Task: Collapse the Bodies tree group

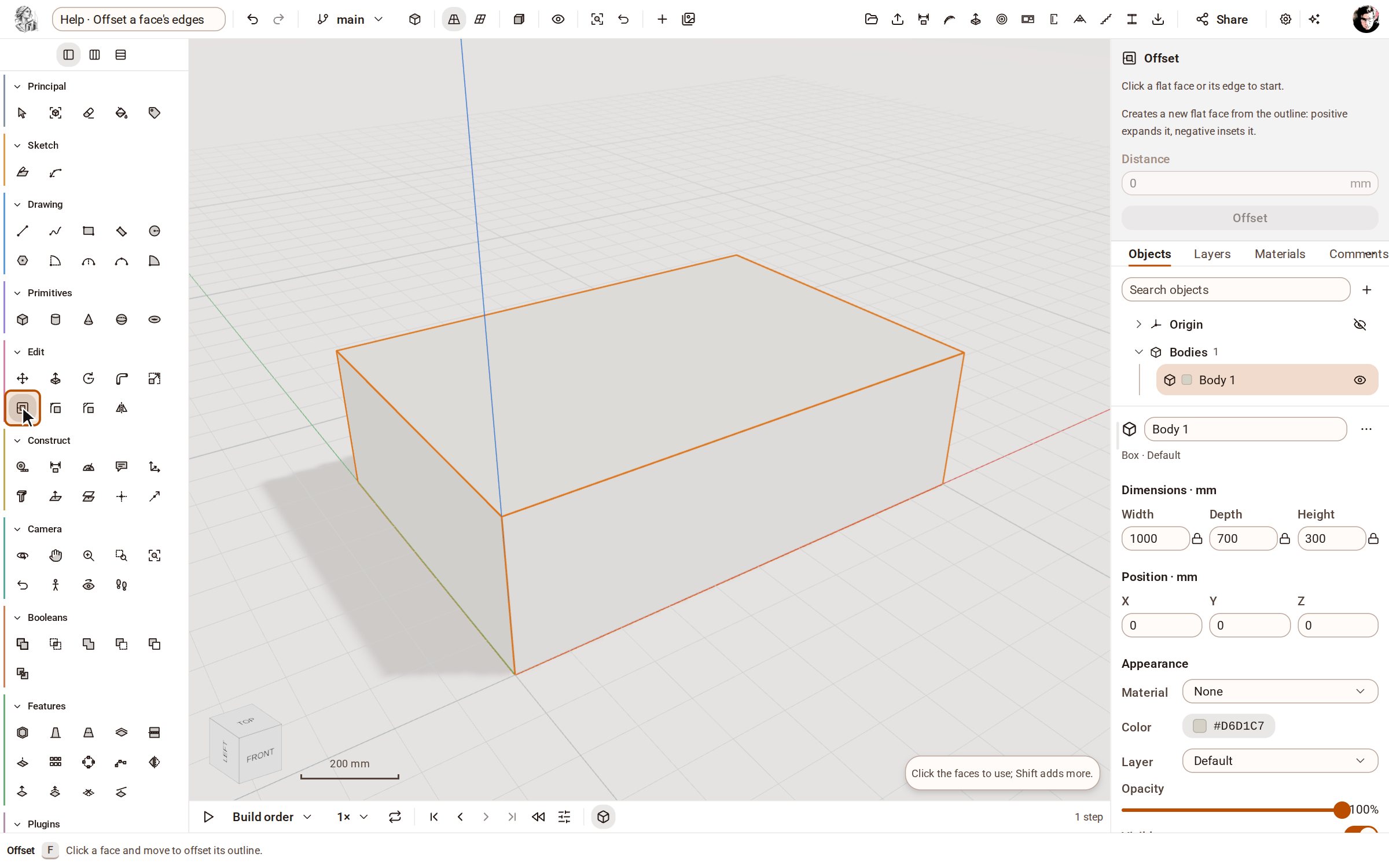Action: (x=1138, y=352)
